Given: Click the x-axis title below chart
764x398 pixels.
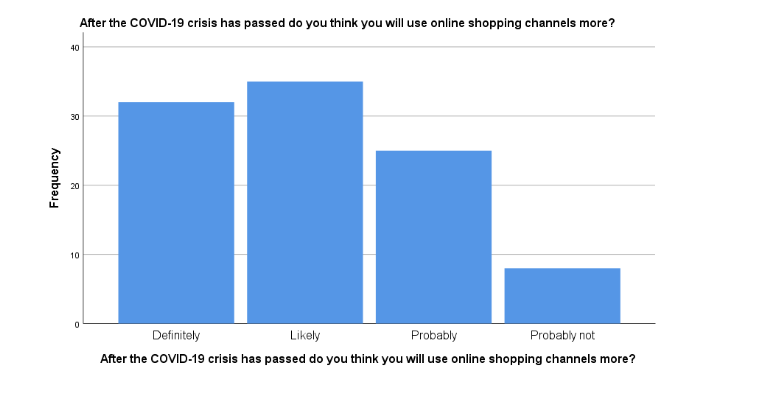Looking at the screenshot, I should pos(368,359).
